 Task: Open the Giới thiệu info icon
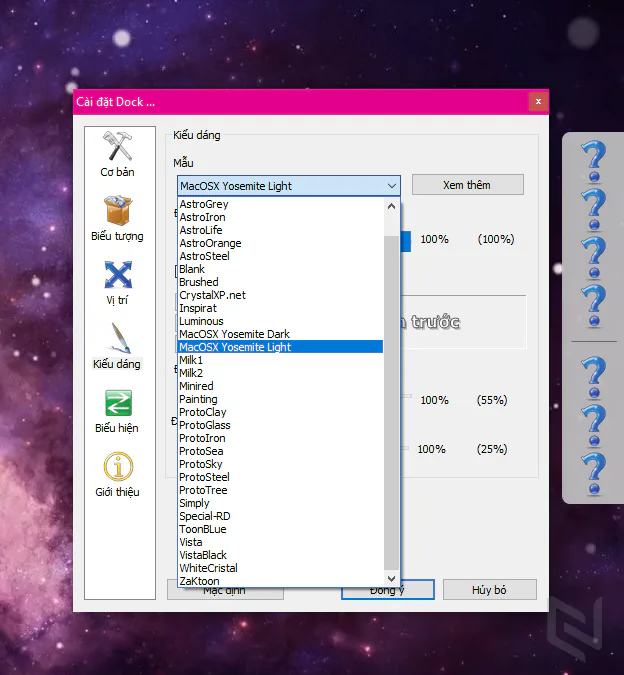118,466
